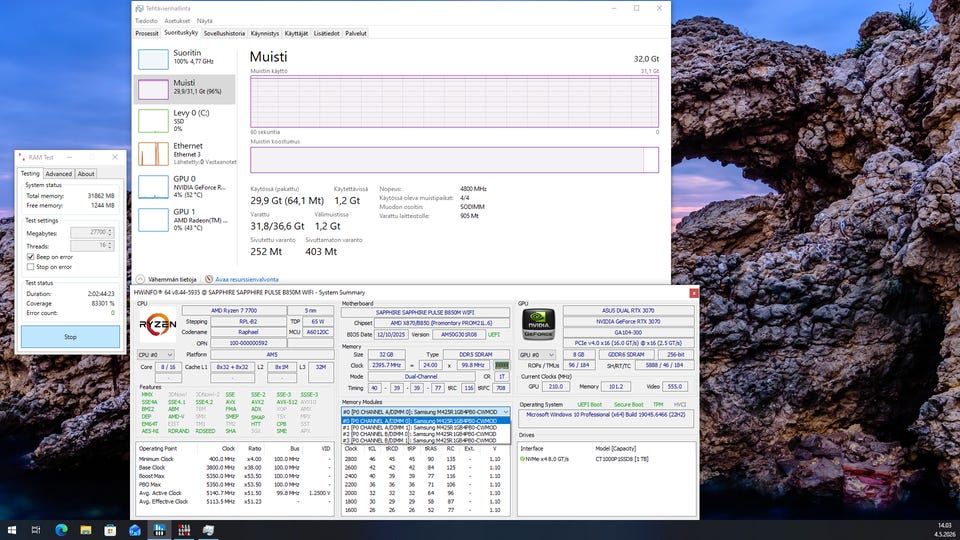Click NVMe drive entry CT1000P3SSD8

coord(607,459)
